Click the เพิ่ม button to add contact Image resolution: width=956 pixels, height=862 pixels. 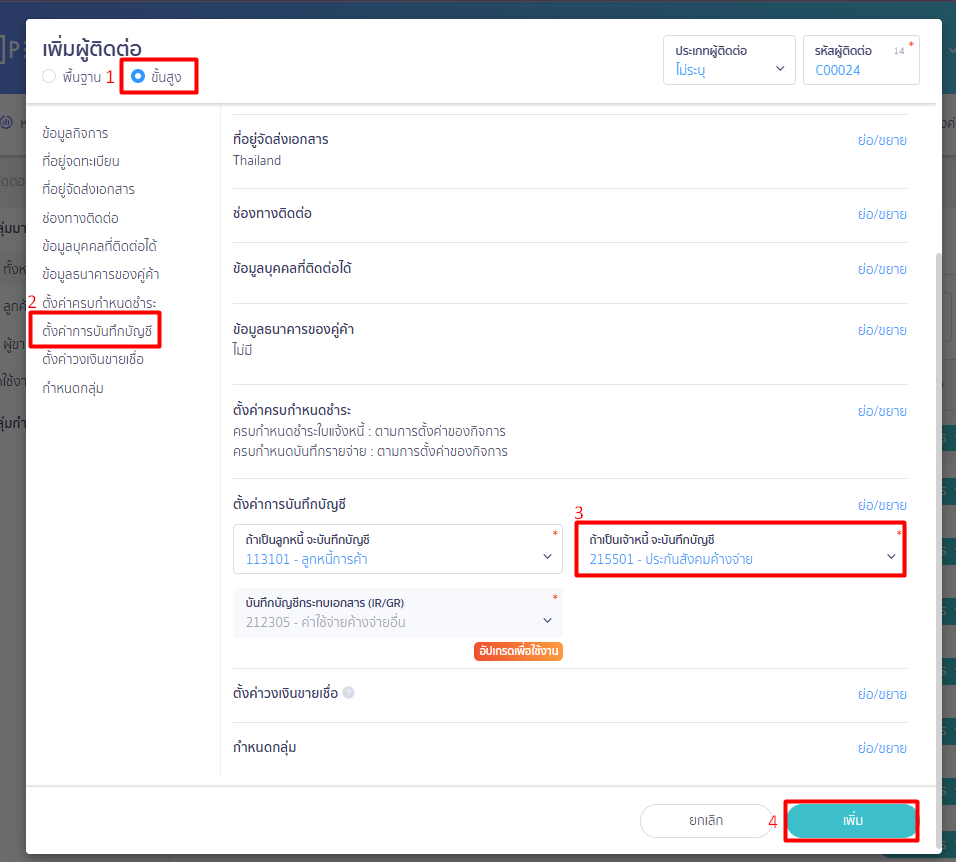pos(852,821)
